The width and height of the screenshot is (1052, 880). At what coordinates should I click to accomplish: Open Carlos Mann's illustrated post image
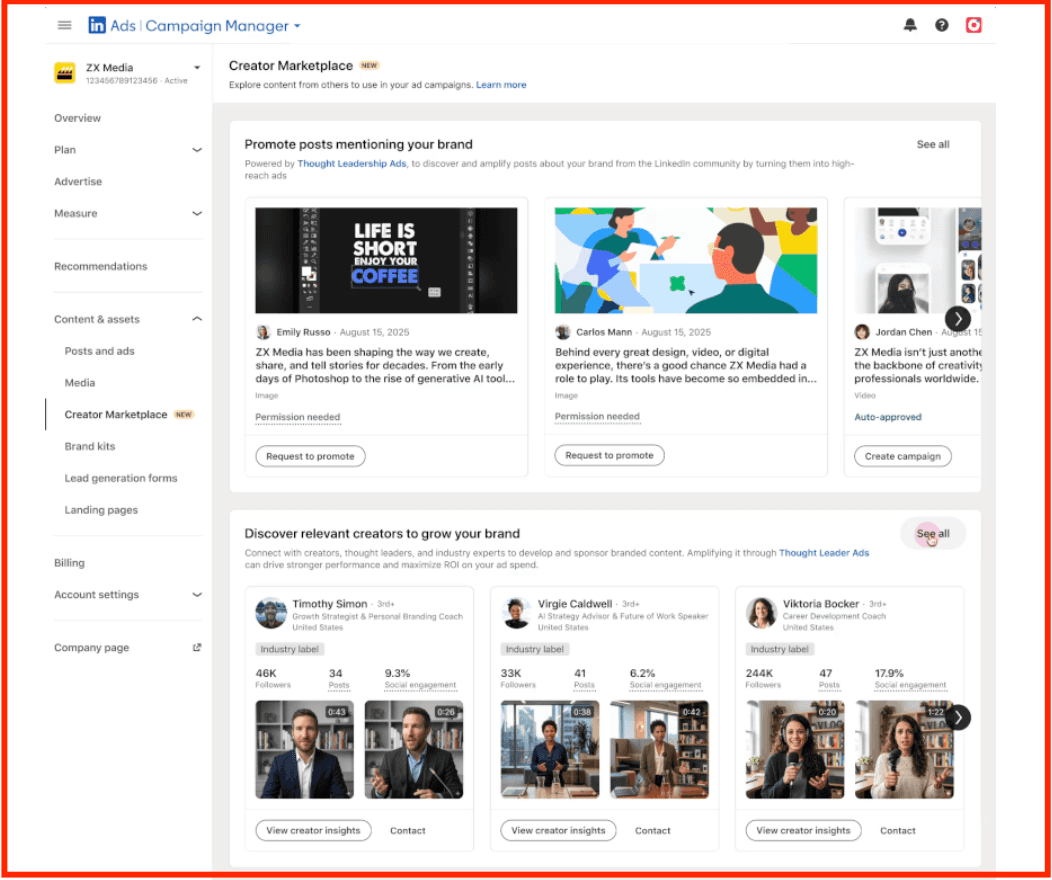point(686,260)
